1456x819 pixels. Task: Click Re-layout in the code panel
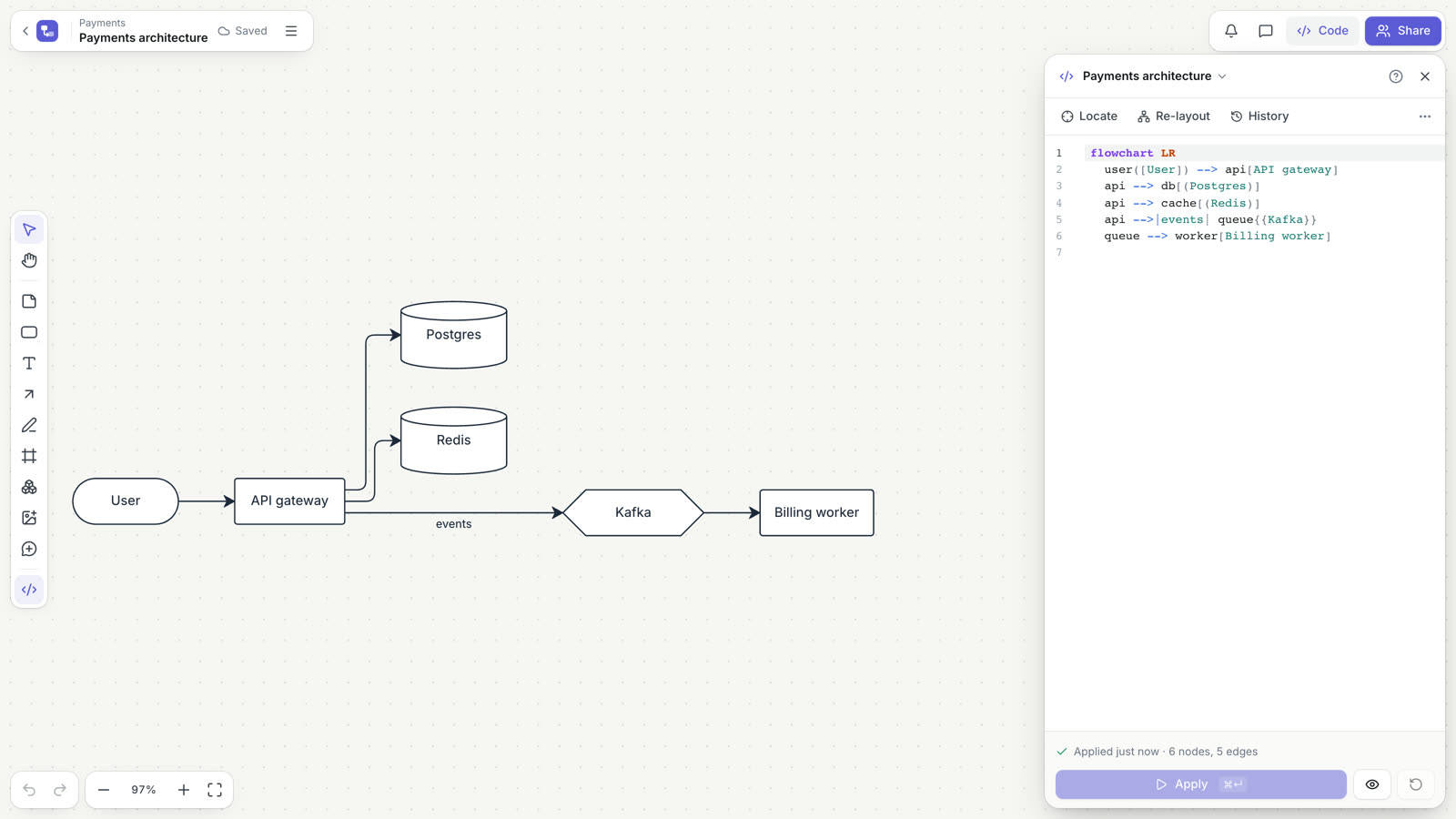click(x=1174, y=116)
